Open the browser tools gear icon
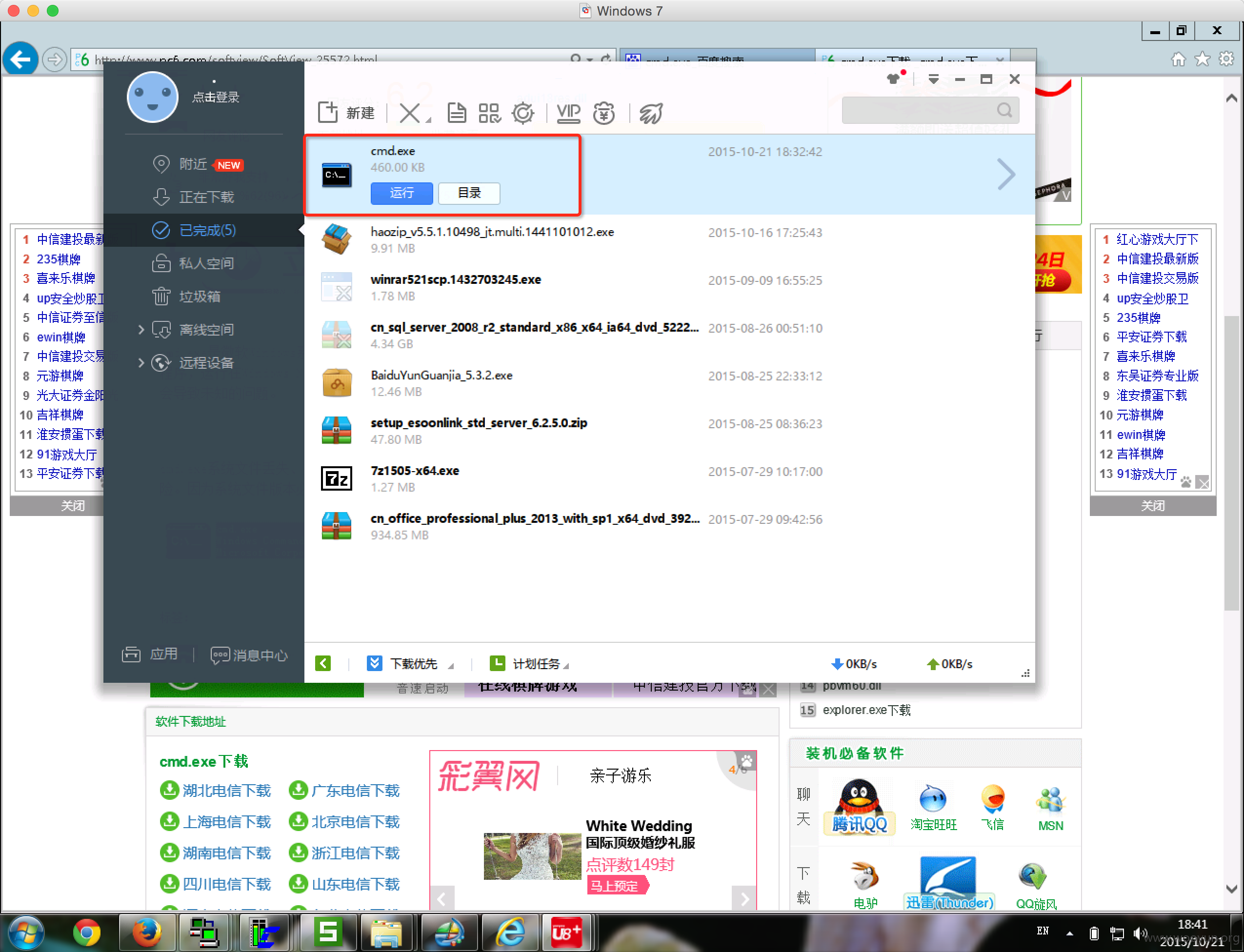Screen dimensions: 1244x952 pyautogui.click(x=1226, y=59)
